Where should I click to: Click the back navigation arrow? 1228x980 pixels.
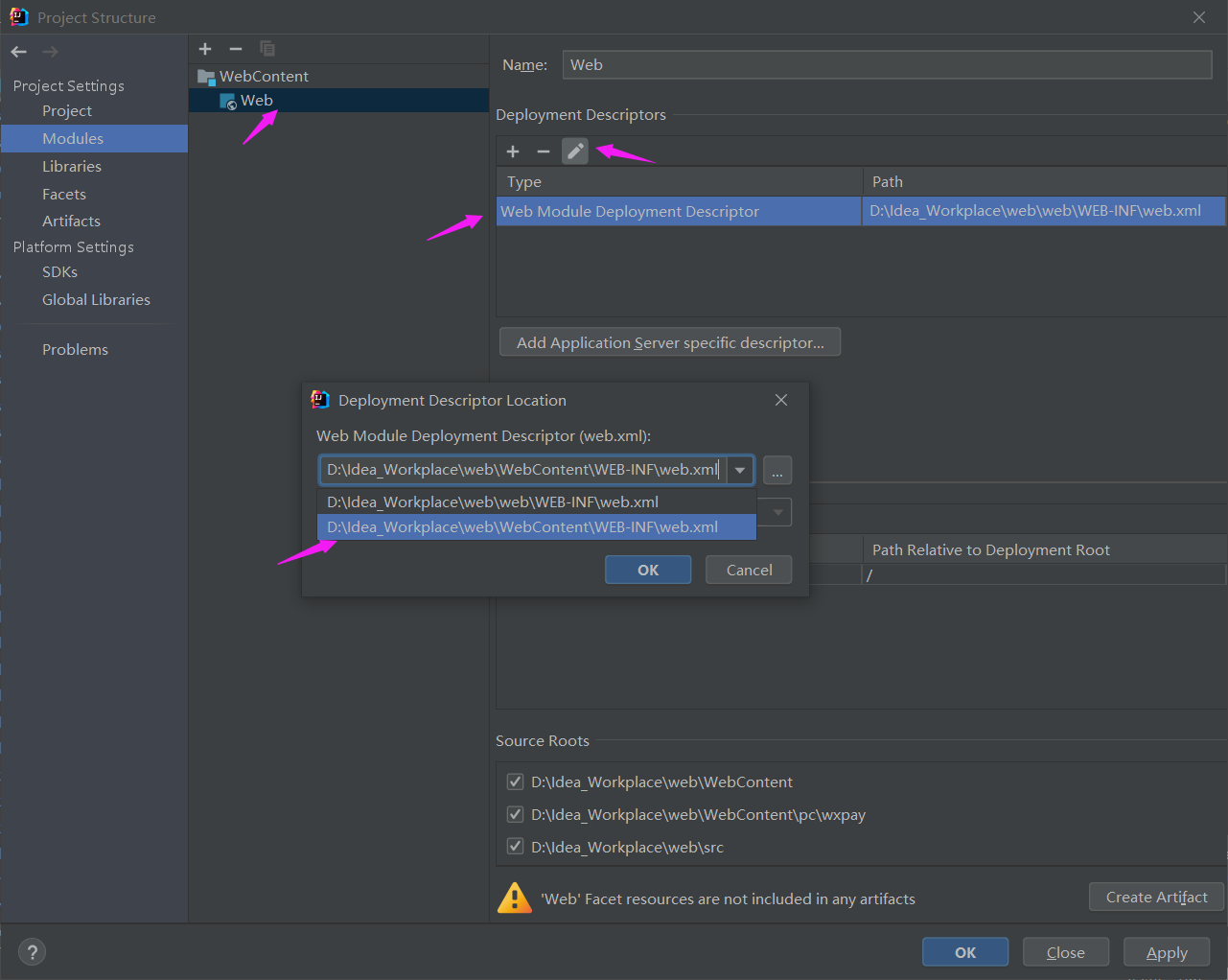(19, 52)
